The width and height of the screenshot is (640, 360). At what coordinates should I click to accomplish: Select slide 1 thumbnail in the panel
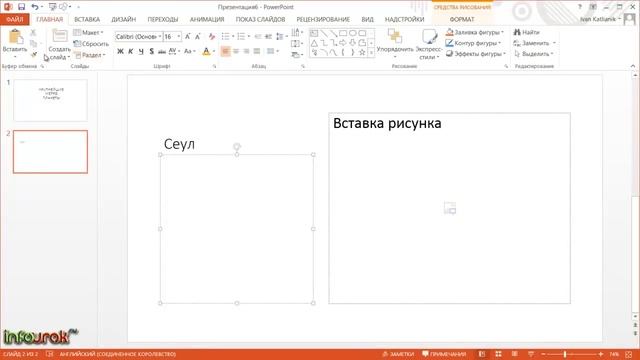[x=51, y=100]
